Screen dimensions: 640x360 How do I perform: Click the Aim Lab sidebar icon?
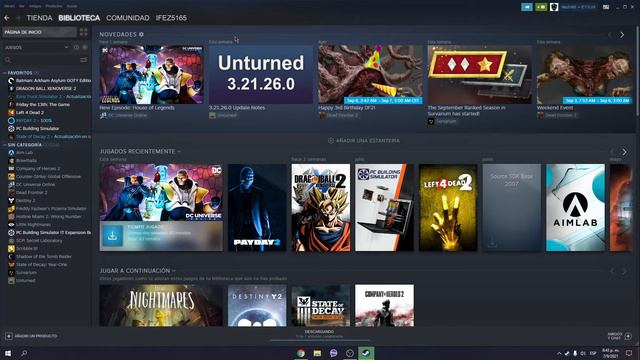11,153
